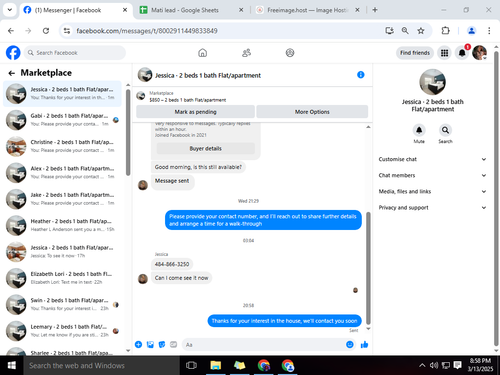Open File Explorer from the taskbar
This screenshot has width=500, height=375.
[216, 365]
